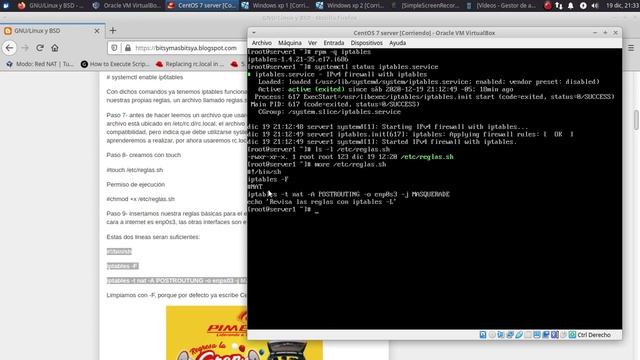Click the 'Estas dos lineas seran suficientes:' text

click(153, 237)
